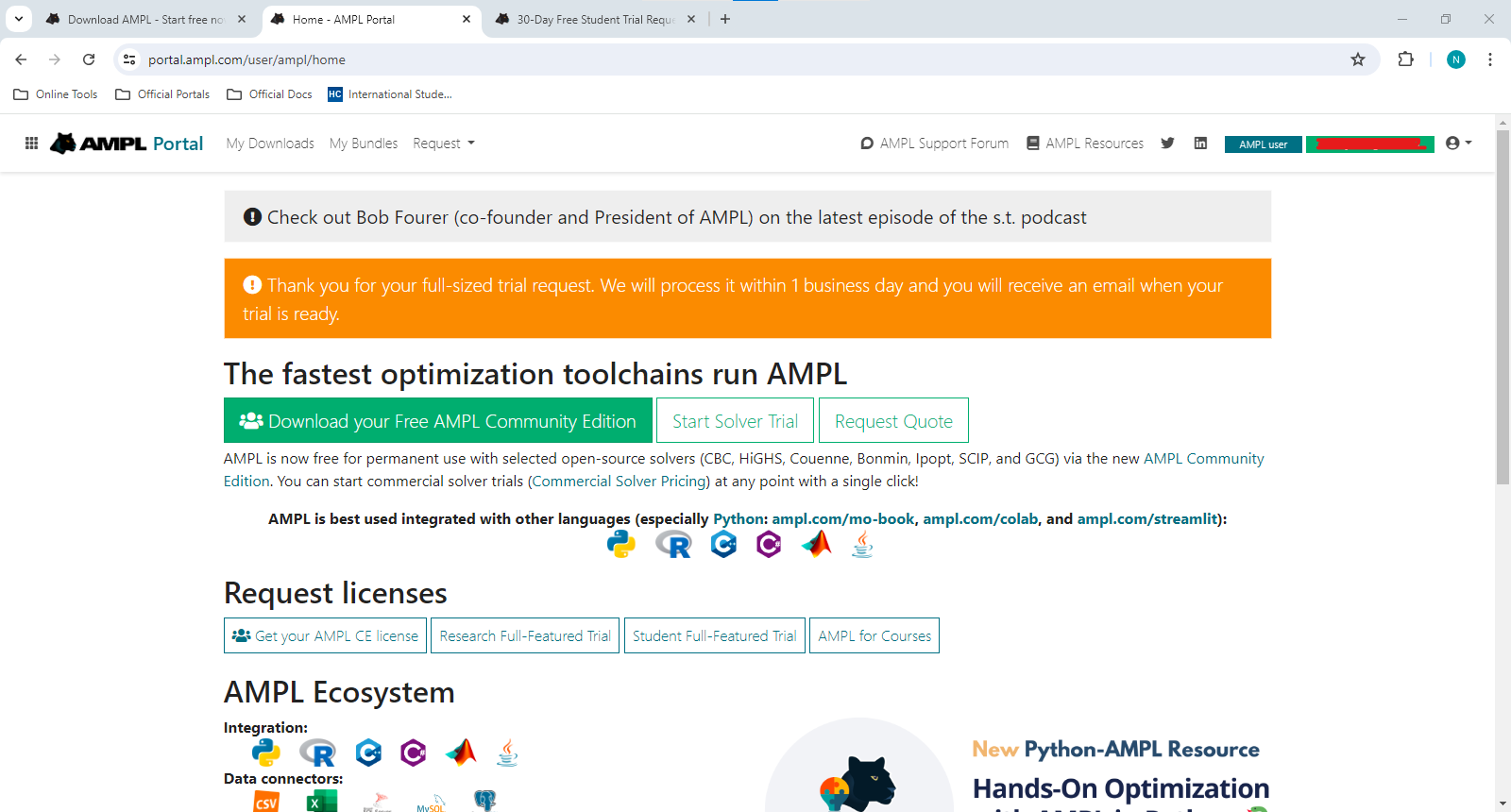Reload the page
The width and height of the screenshot is (1511, 812).
pyautogui.click(x=89, y=59)
